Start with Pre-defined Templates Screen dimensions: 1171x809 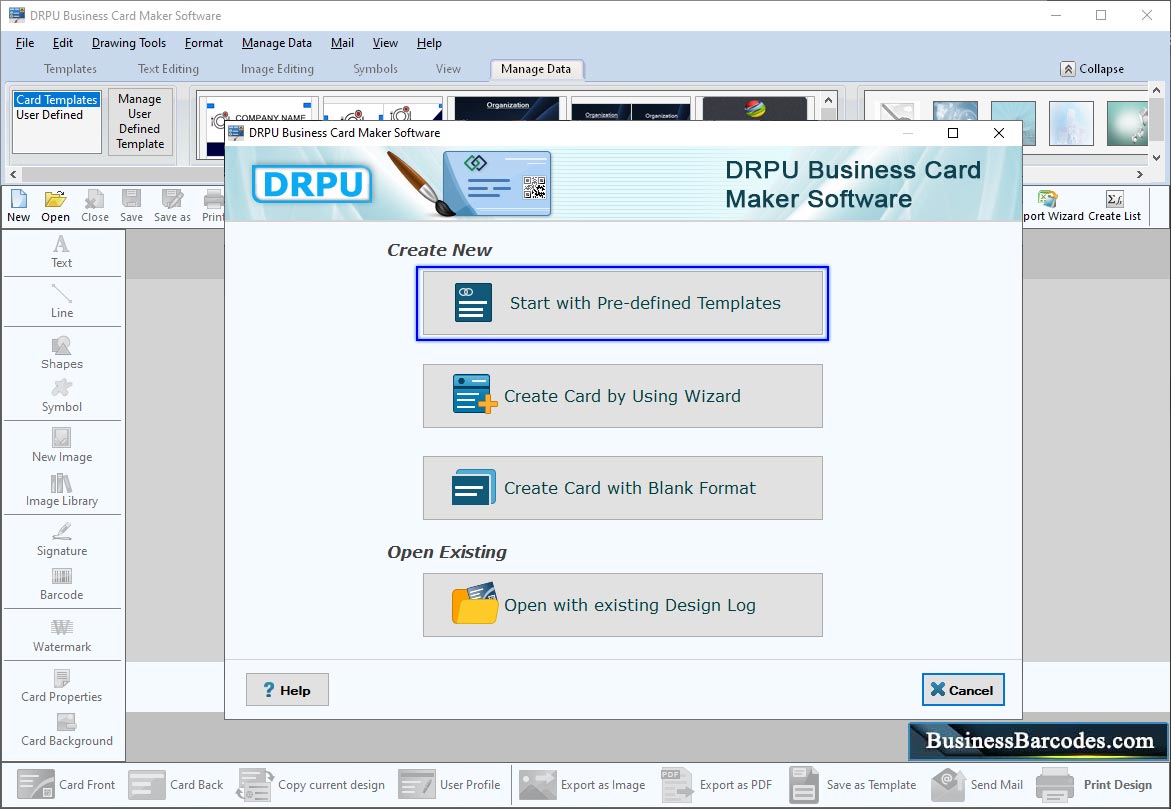(x=622, y=303)
